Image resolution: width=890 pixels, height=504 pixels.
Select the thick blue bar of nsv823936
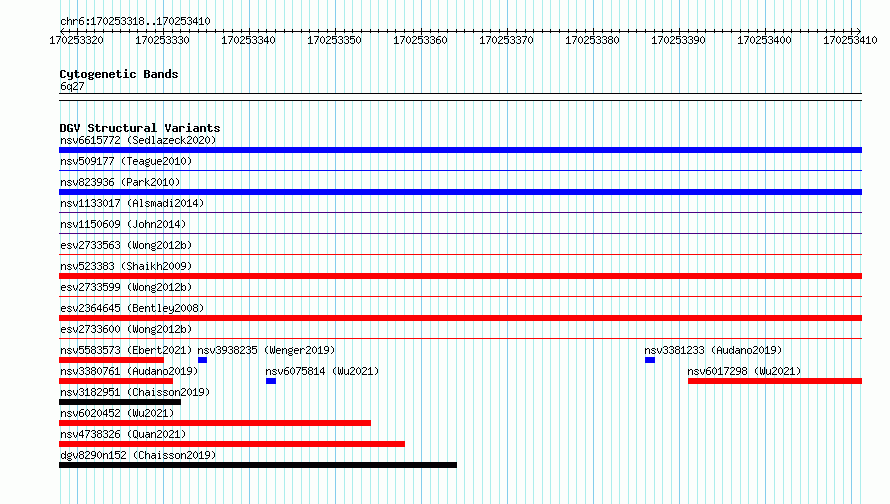(460, 192)
